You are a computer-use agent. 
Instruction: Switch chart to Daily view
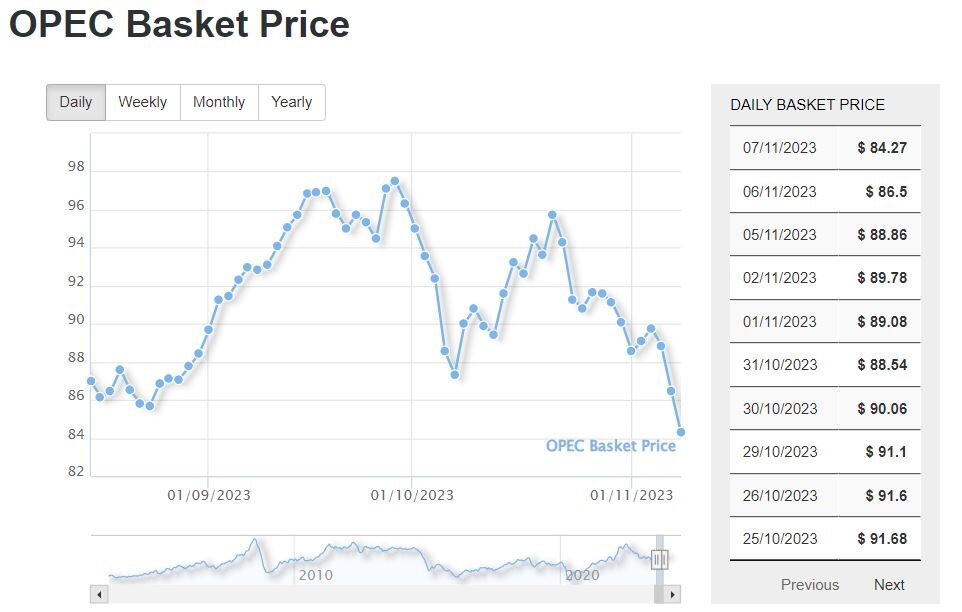[76, 102]
